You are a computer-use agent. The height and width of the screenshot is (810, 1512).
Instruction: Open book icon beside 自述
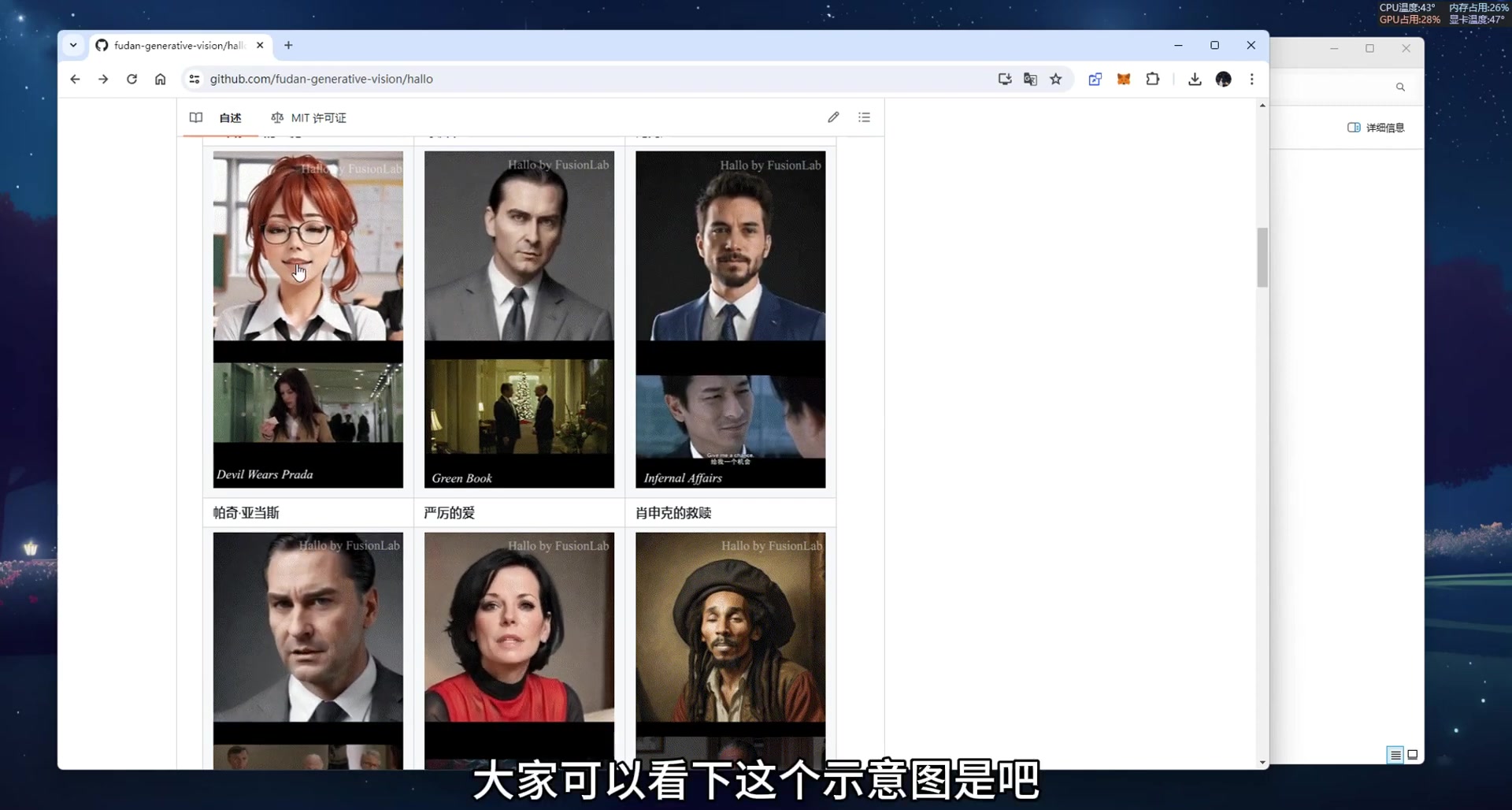click(196, 117)
